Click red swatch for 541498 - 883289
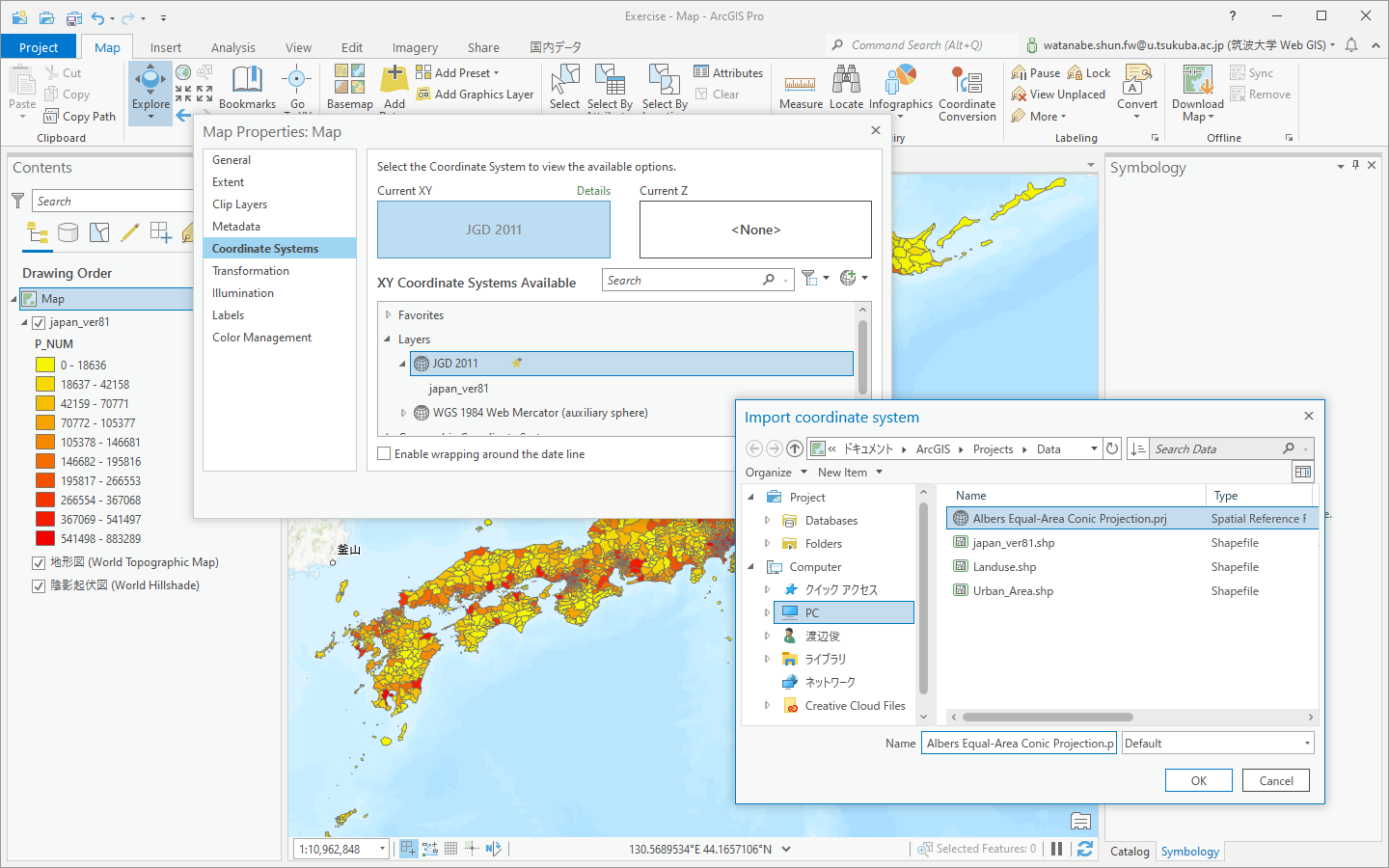Screen dimensions: 1389x868 tap(45, 538)
